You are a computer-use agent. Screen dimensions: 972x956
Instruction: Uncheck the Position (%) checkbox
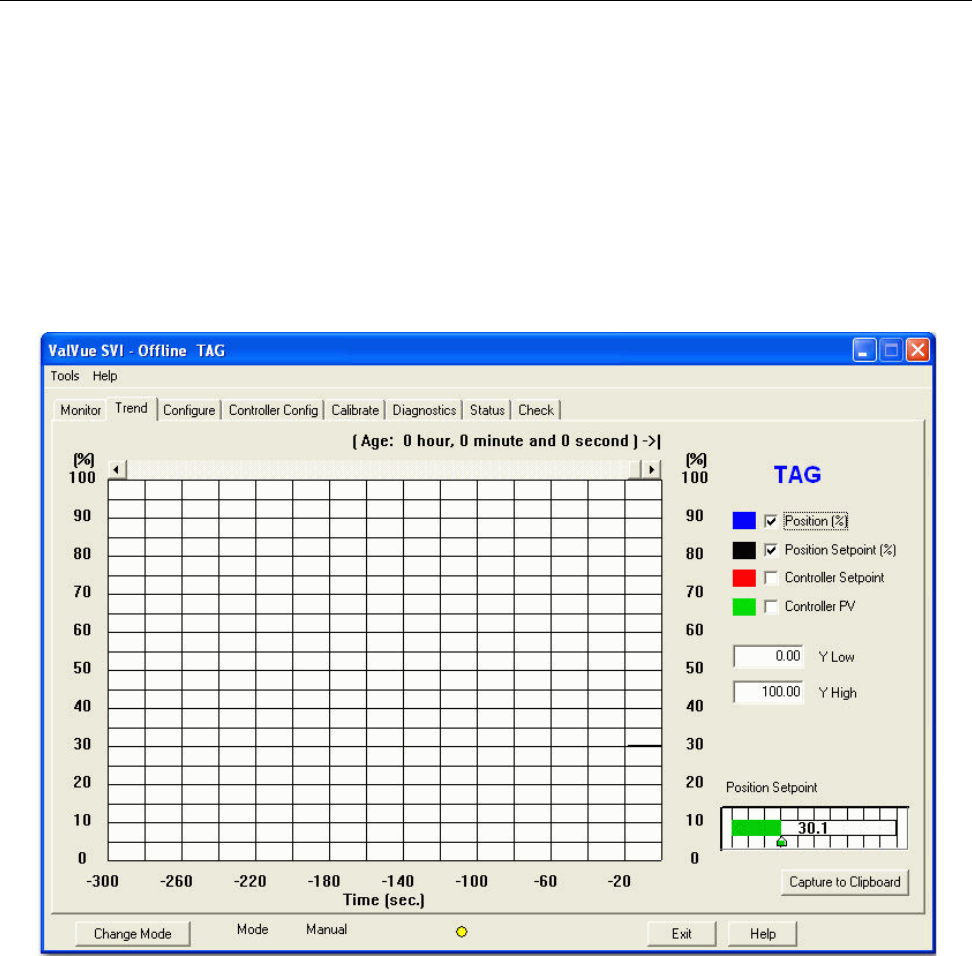coord(771,521)
